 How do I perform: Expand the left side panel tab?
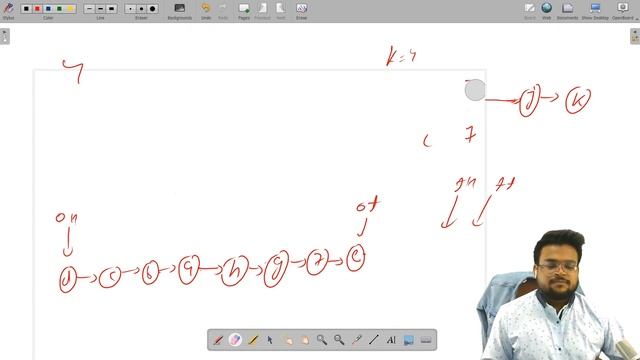(x=4, y=37)
